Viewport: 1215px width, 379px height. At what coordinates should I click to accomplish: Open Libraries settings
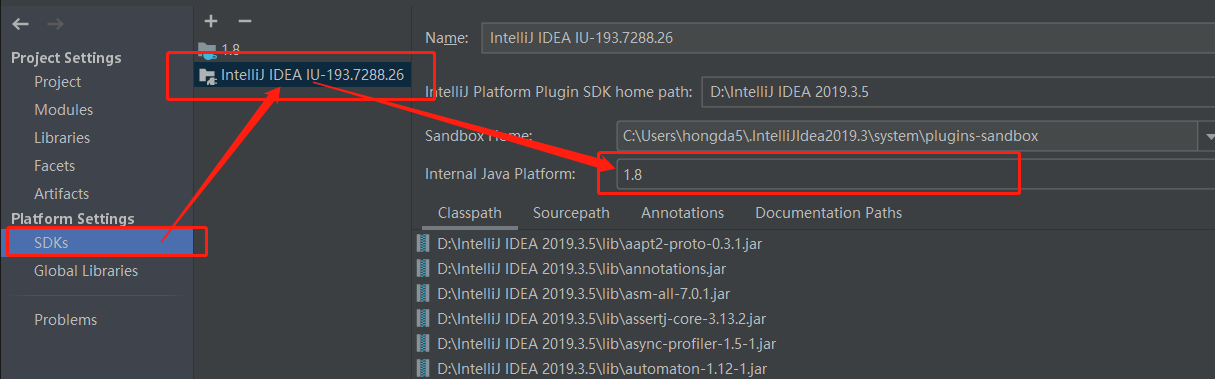pyautogui.click(x=62, y=138)
